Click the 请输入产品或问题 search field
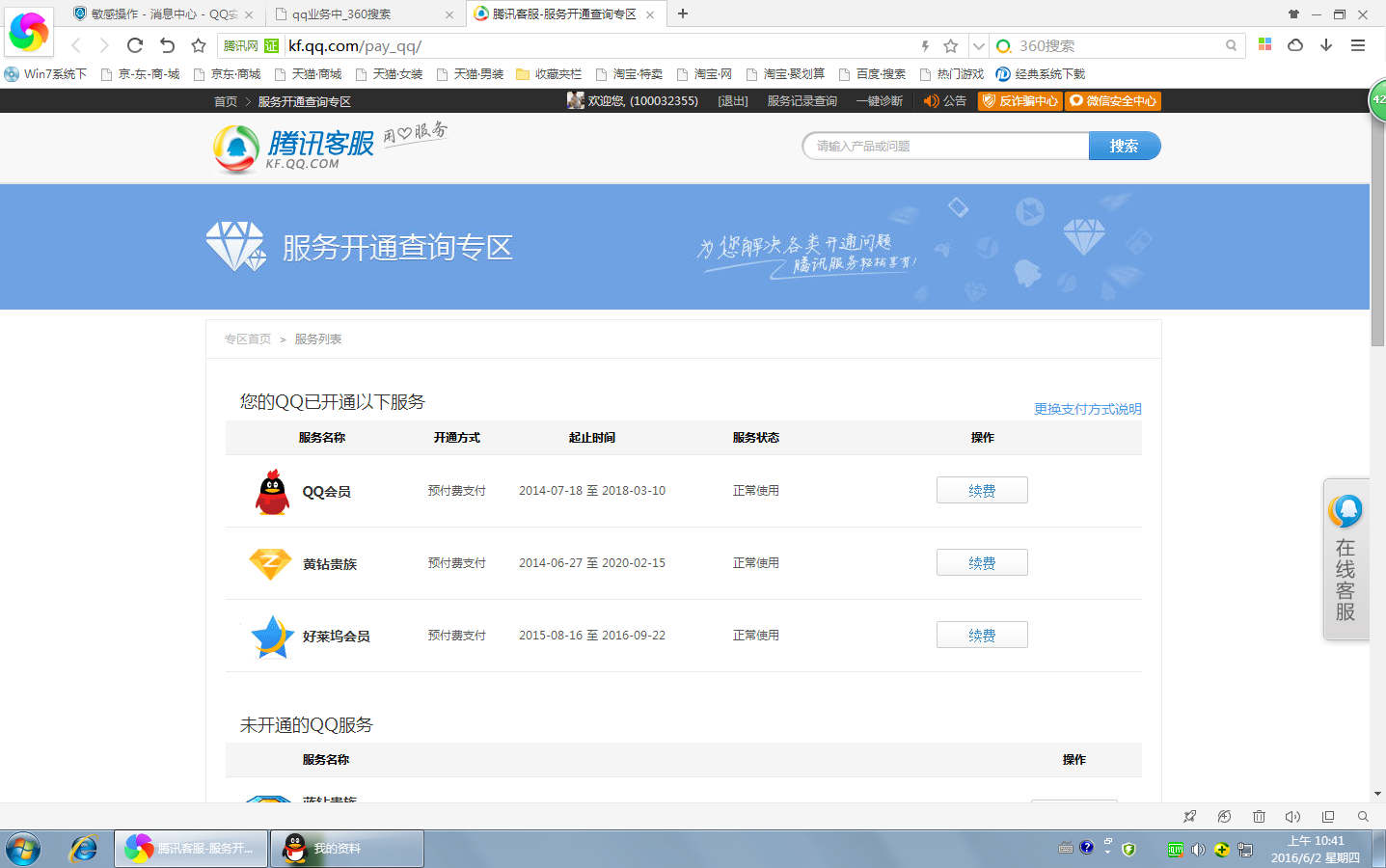 (945, 146)
